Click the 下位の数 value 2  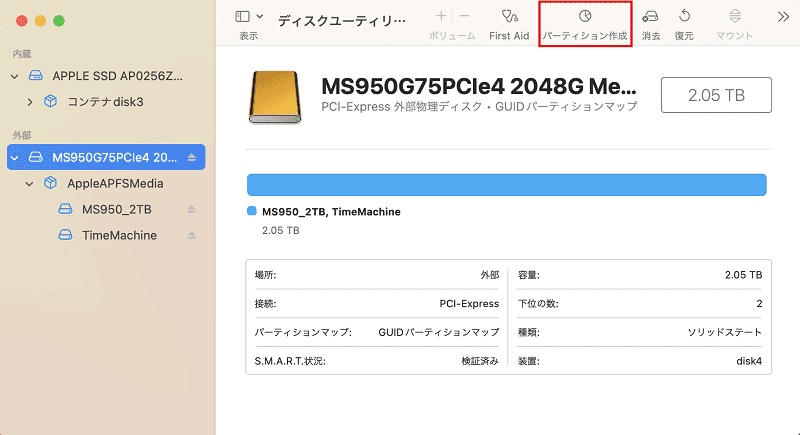[759, 303]
